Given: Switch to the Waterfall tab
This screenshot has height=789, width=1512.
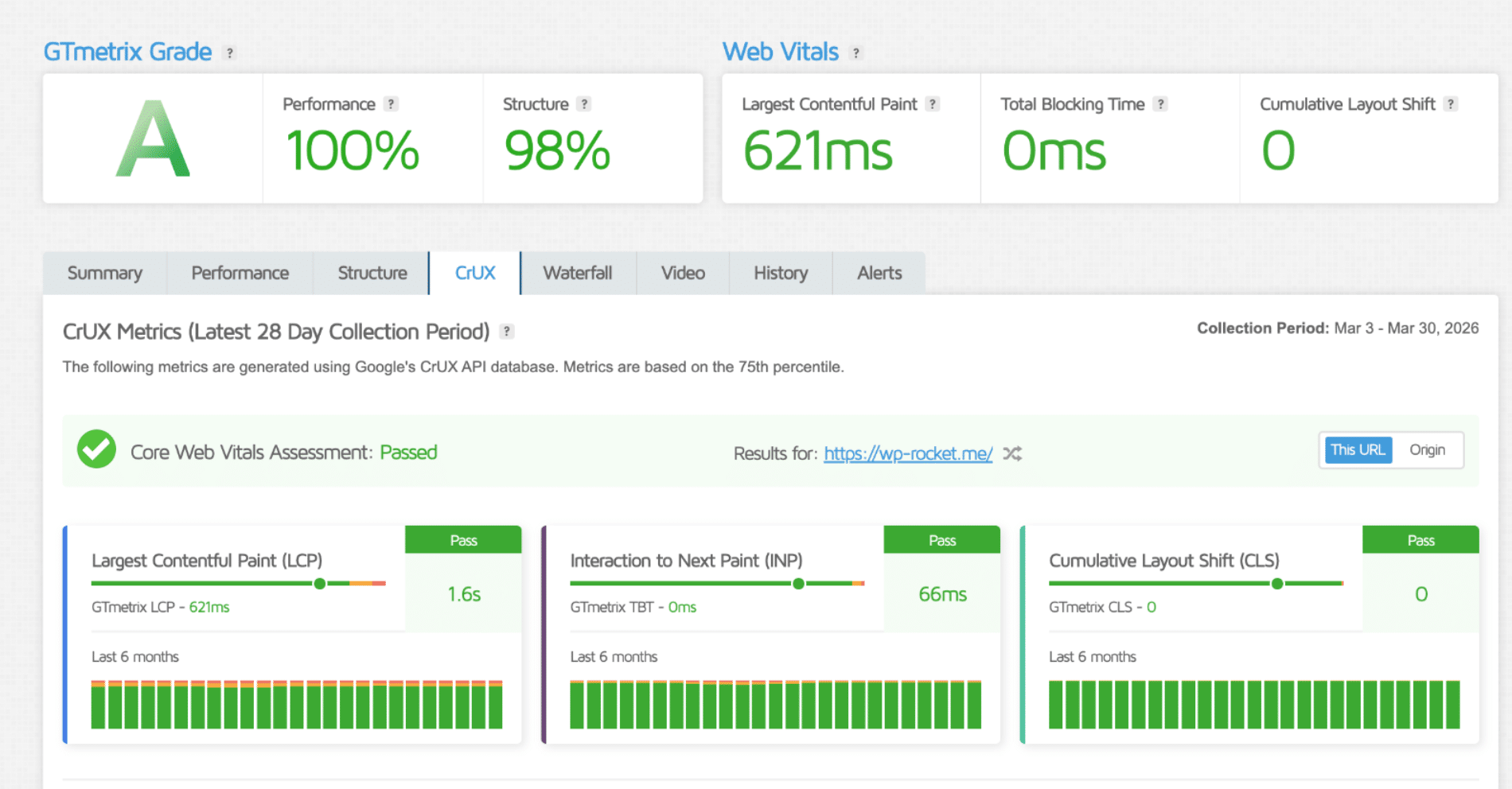Looking at the screenshot, I should point(578,273).
